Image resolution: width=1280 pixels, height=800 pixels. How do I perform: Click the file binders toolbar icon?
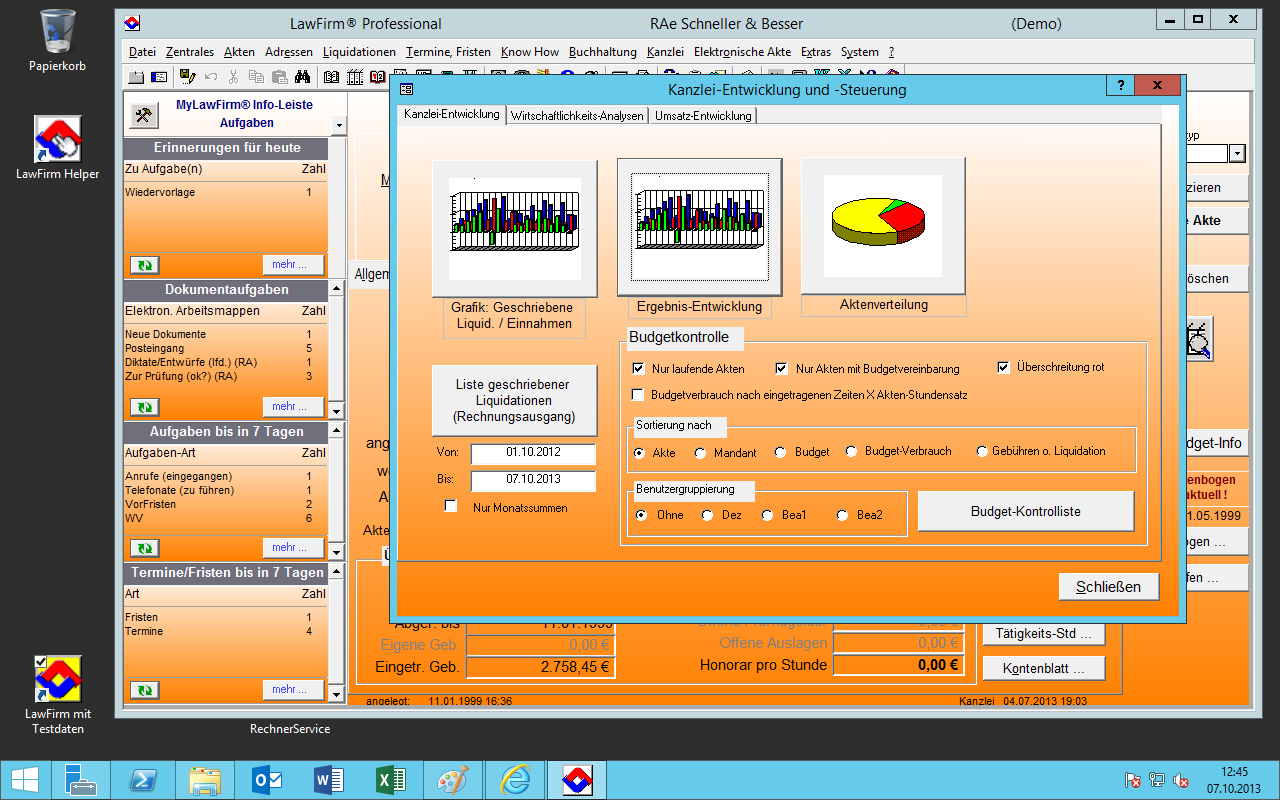354,77
